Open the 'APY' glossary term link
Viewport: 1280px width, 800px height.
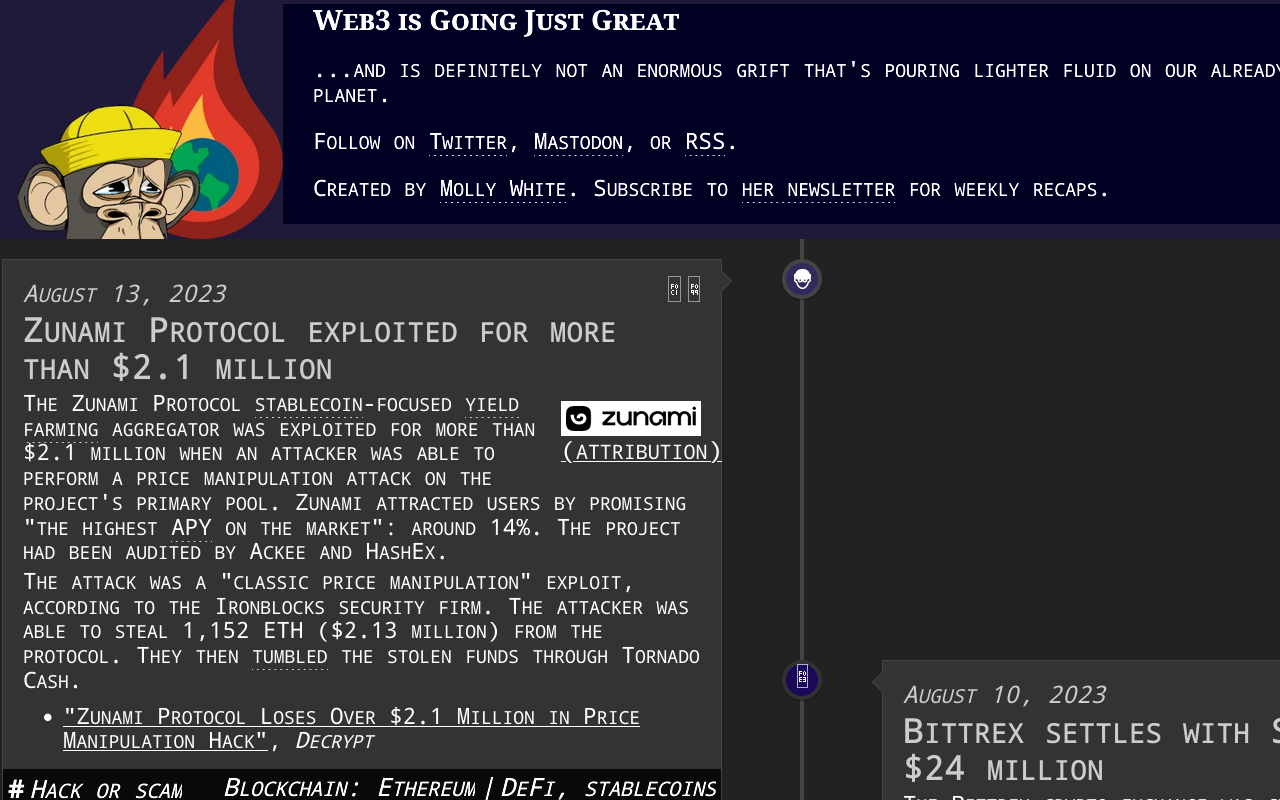pyautogui.click(x=191, y=528)
